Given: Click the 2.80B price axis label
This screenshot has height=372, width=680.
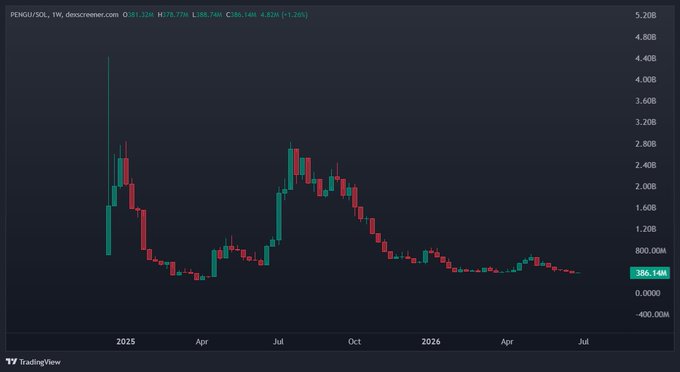Looking at the screenshot, I should point(646,144).
